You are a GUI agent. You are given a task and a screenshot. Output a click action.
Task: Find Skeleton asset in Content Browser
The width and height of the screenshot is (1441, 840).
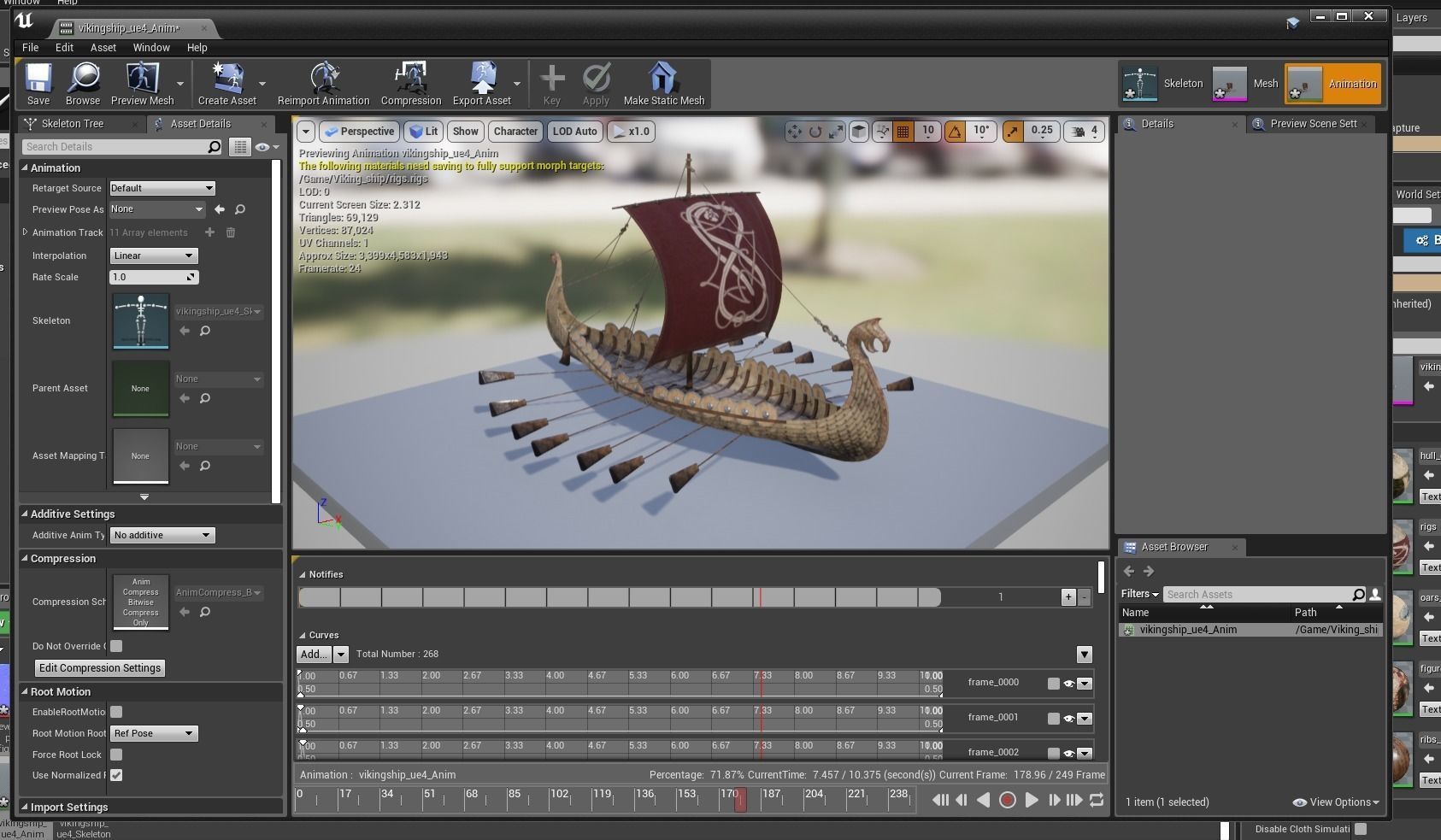coord(205,331)
